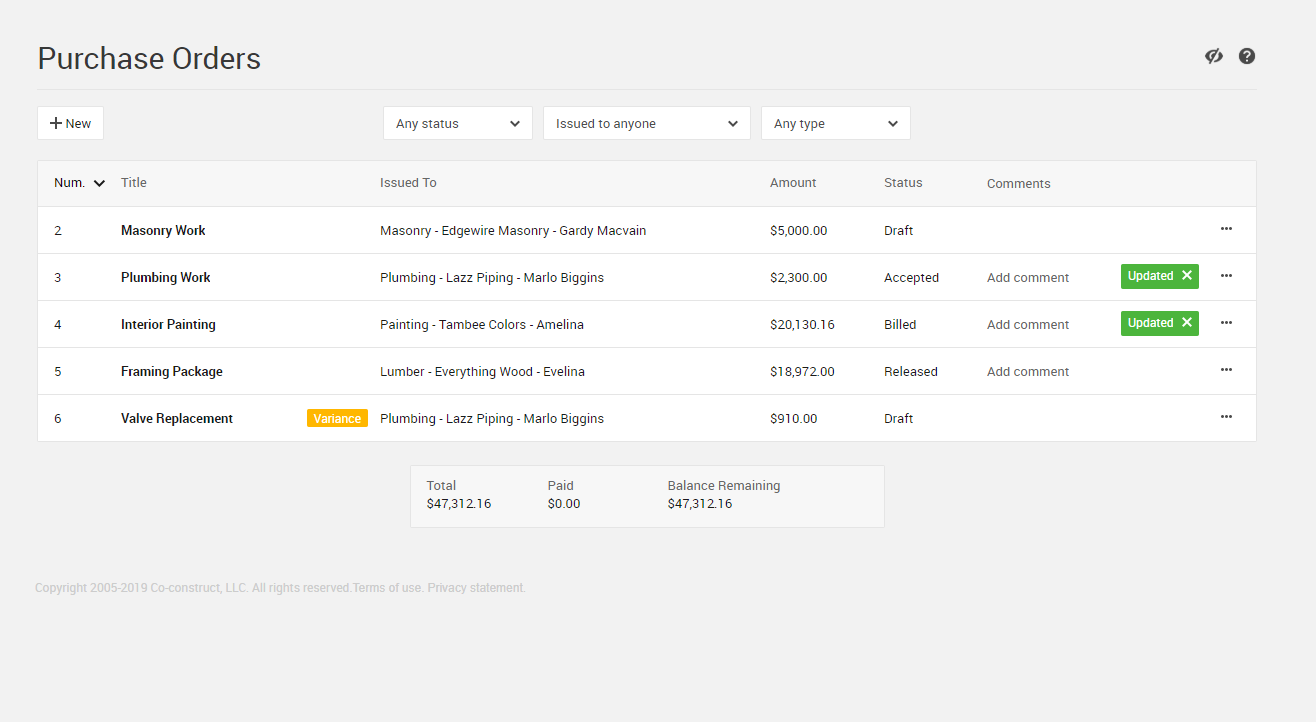The image size is (1316, 722).
Task: Open more options for Framing Package
Action: [1226, 370]
